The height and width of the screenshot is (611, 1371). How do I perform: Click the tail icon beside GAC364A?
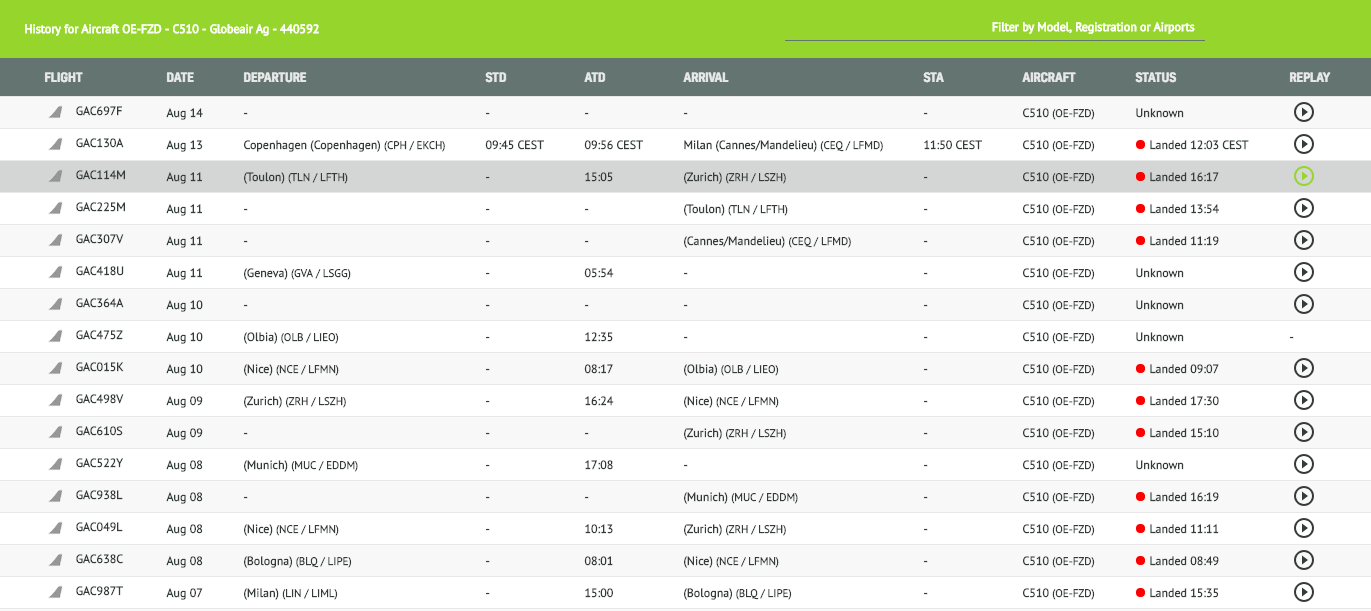pyautogui.click(x=56, y=305)
